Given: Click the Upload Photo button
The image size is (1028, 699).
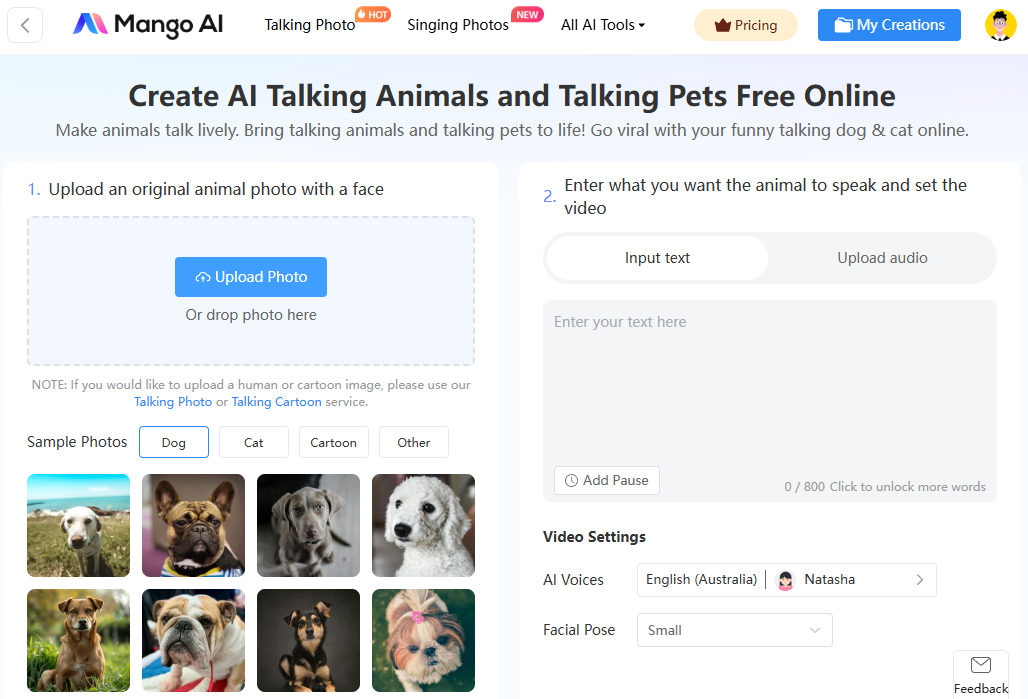Looking at the screenshot, I should pyautogui.click(x=250, y=277).
